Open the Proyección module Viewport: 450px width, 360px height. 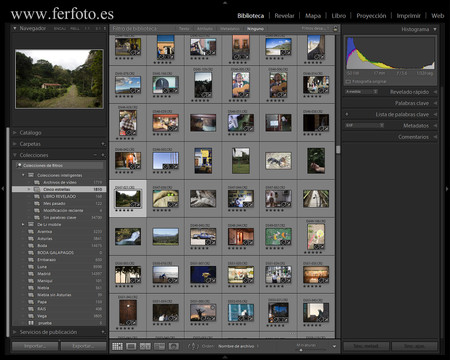point(371,16)
